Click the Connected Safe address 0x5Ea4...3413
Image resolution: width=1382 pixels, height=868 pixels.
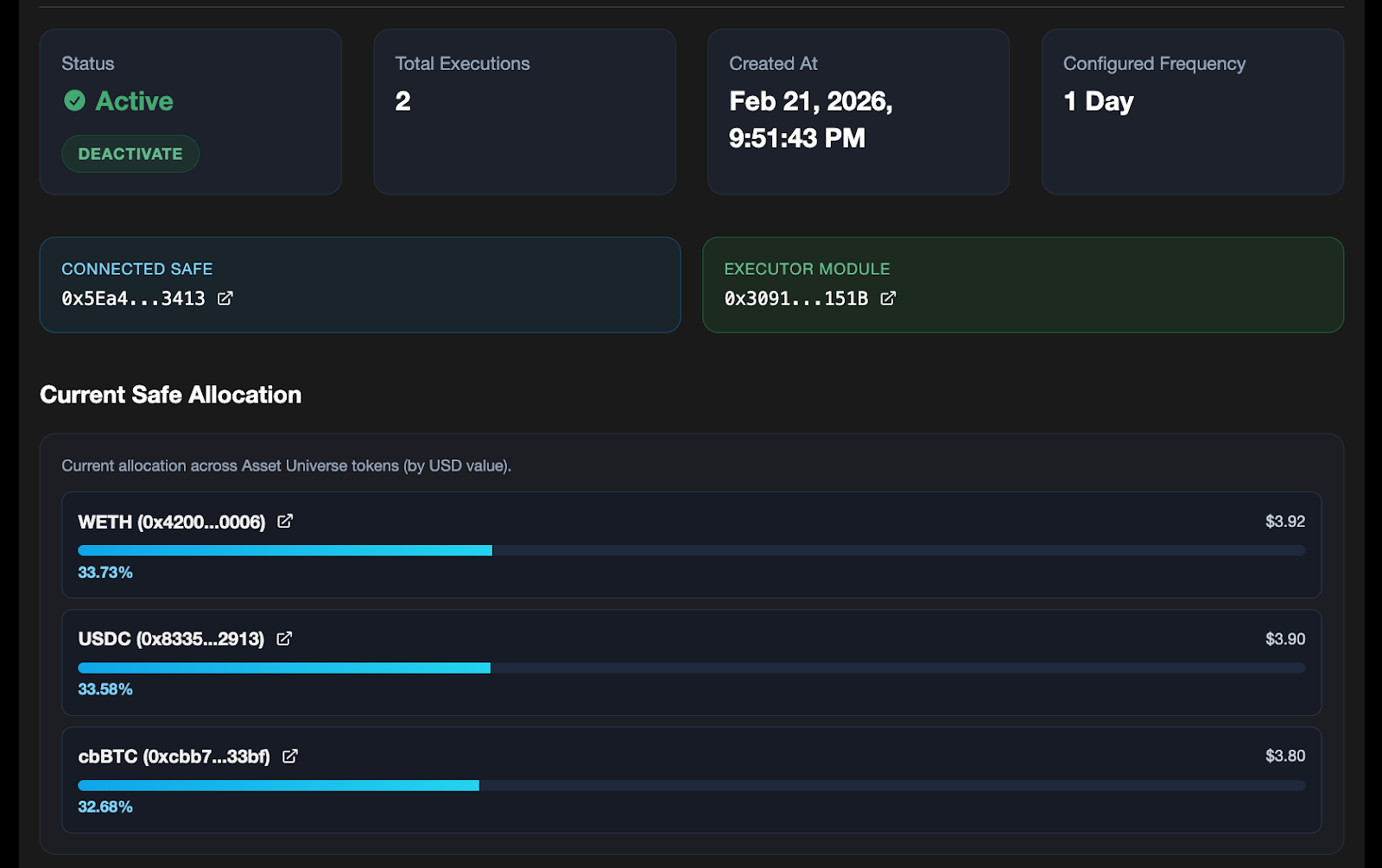point(133,299)
